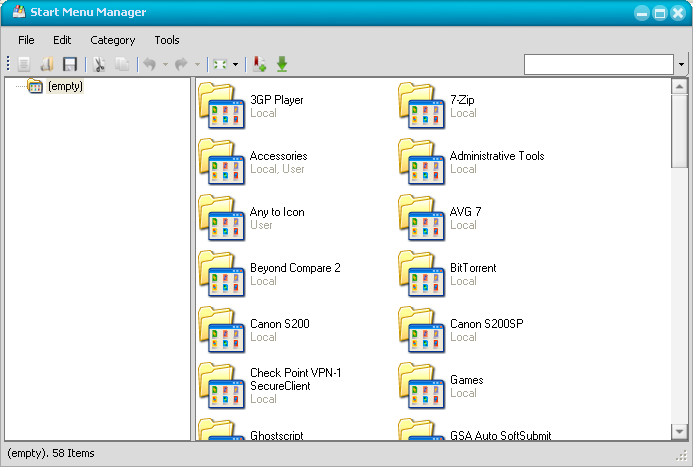
Task: Click the Open folder toolbar icon
Action: pos(47,65)
